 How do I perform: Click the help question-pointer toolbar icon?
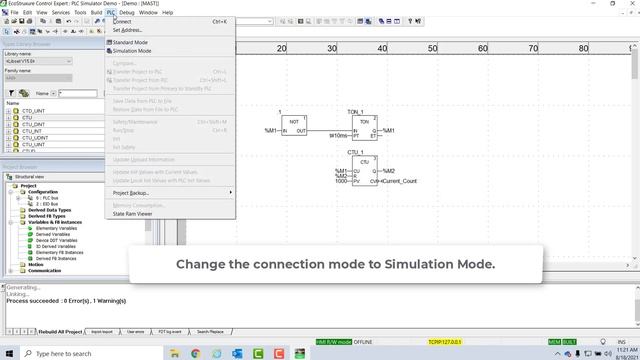(418, 21)
